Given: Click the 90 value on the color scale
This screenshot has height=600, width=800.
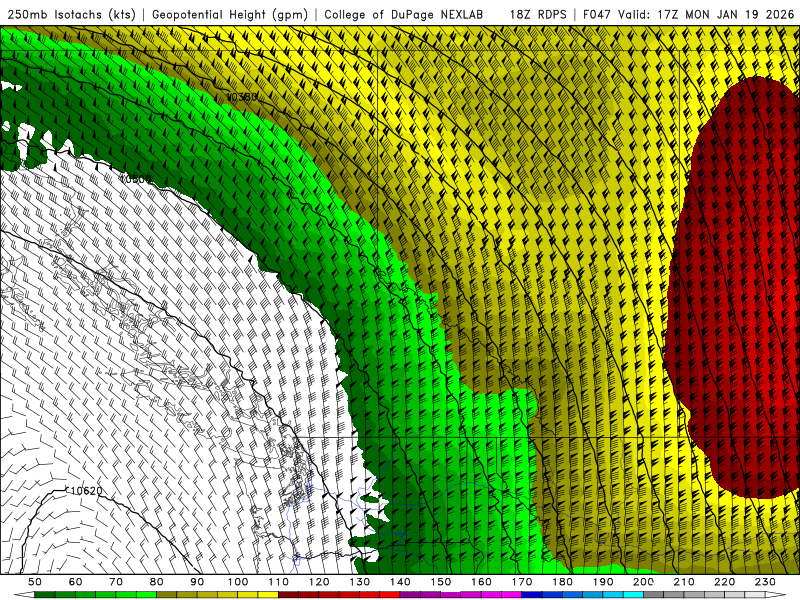Looking at the screenshot, I should point(197,582).
